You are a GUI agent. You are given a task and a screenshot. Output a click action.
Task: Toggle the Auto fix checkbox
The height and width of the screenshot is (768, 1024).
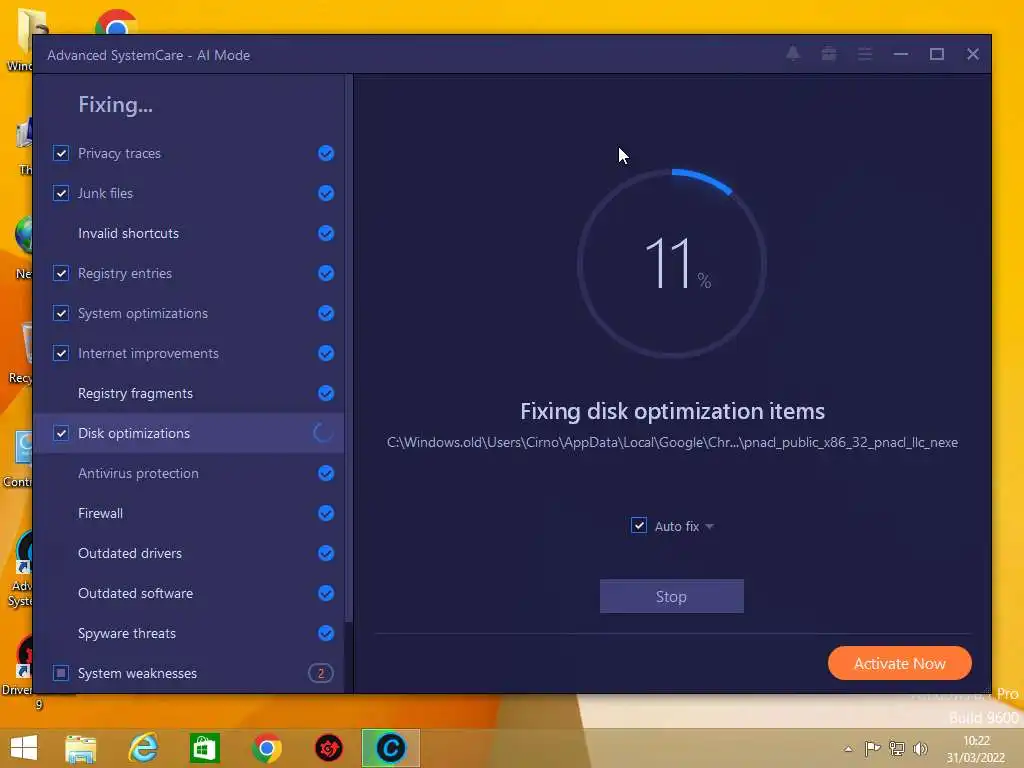[x=639, y=526]
